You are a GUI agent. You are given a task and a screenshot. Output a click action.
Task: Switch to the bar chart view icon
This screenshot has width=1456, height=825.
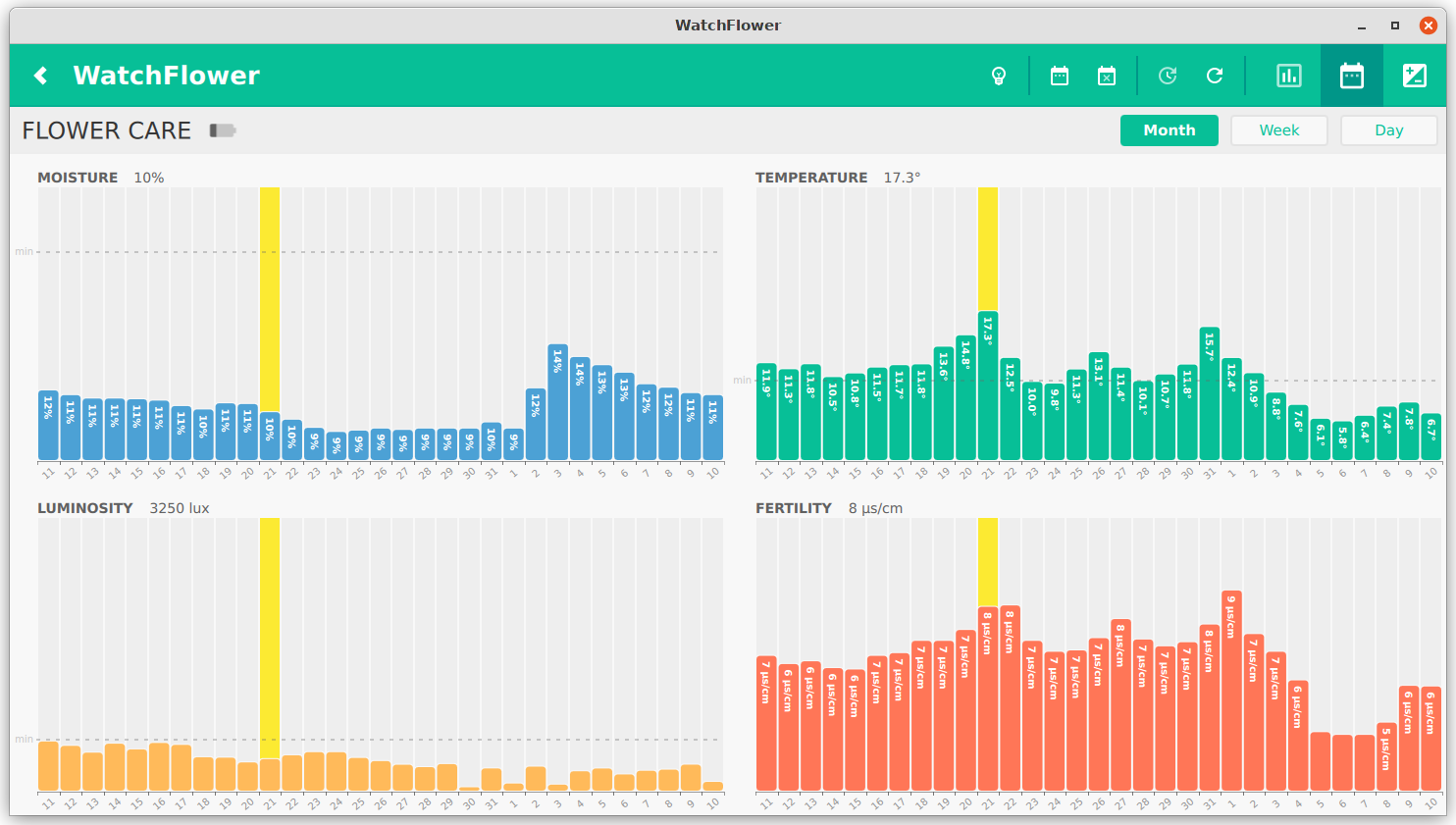click(x=1289, y=76)
